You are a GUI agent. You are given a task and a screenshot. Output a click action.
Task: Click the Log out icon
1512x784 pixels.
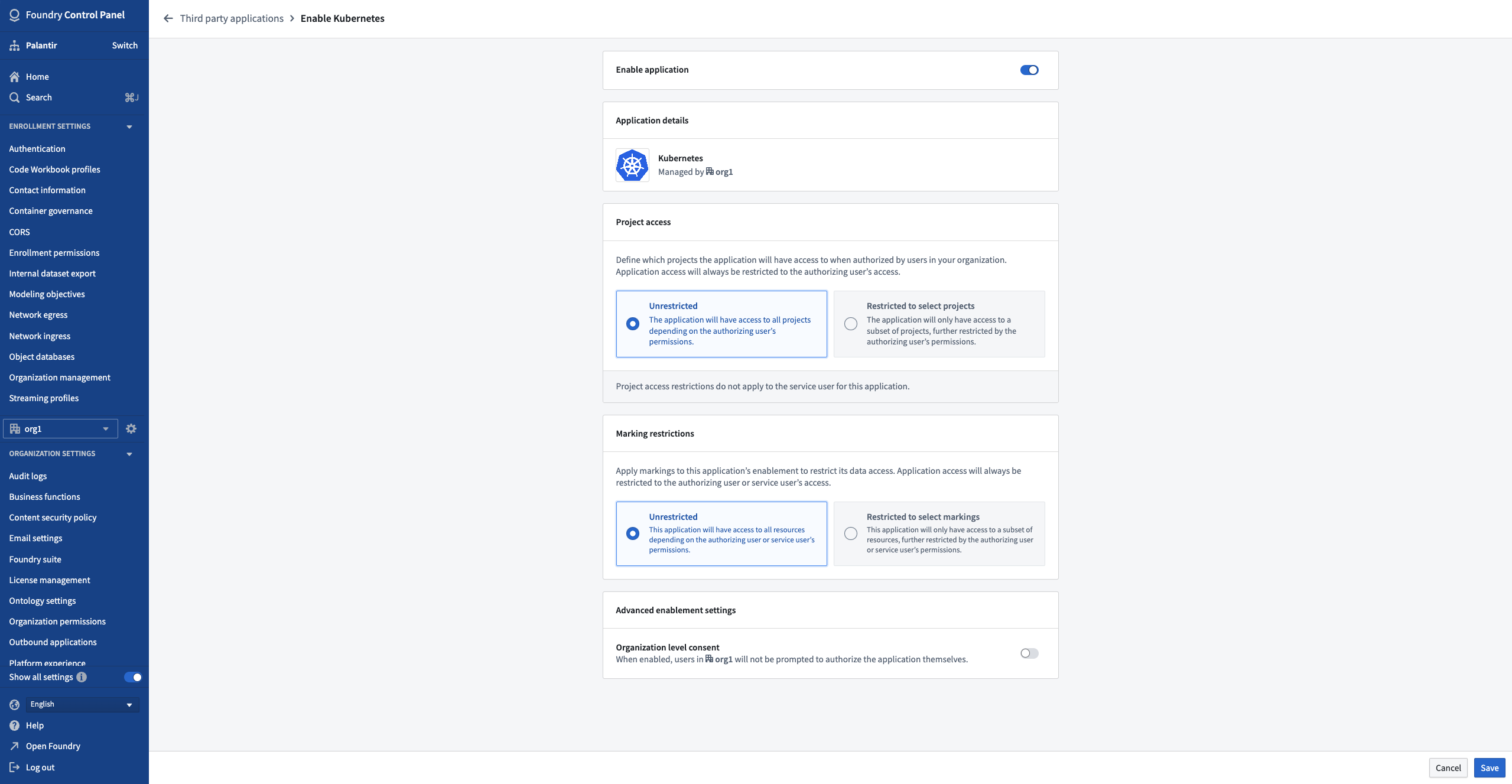tap(15, 767)
